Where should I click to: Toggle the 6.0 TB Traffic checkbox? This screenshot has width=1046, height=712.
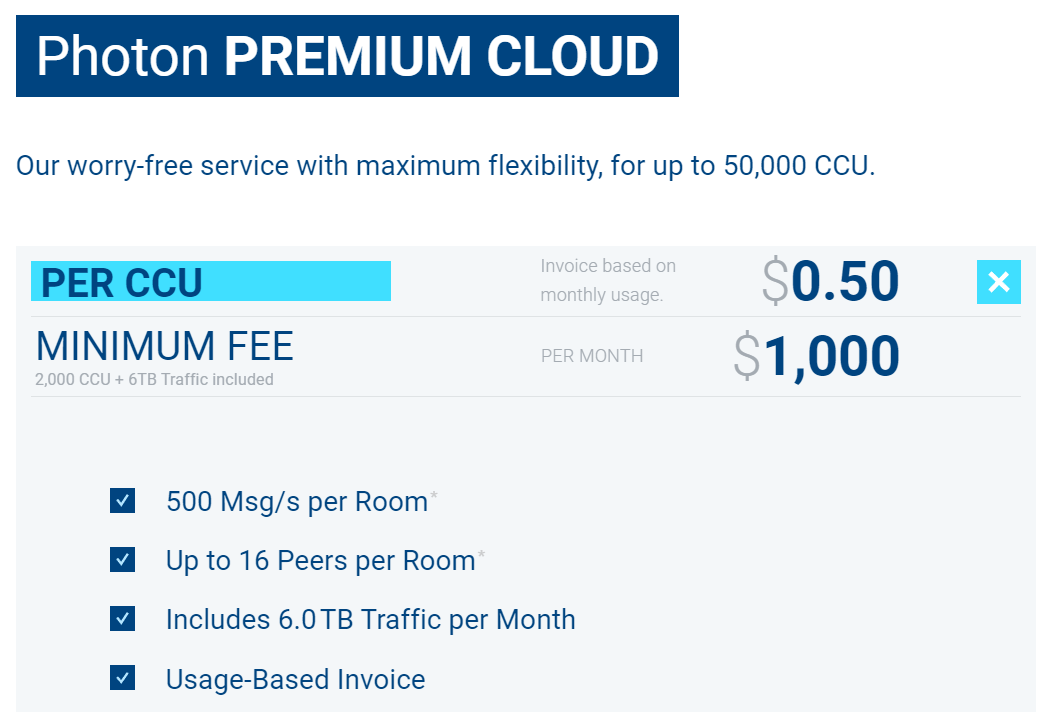pyautogui.click(x=122, y=619)
